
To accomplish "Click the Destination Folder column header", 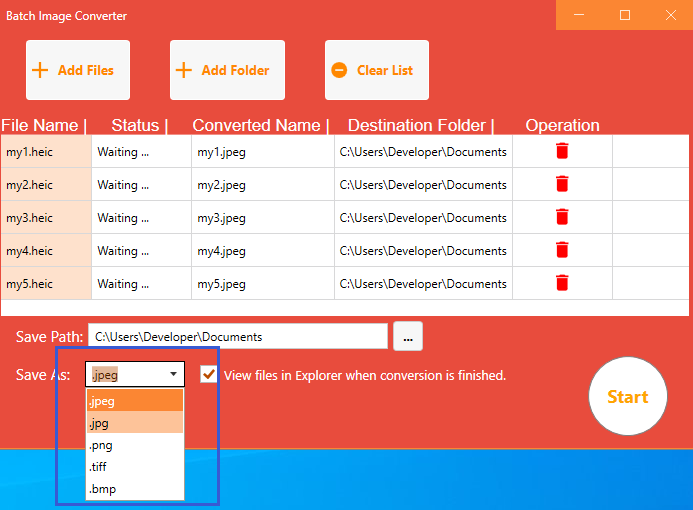I will [x=420, y=125].
